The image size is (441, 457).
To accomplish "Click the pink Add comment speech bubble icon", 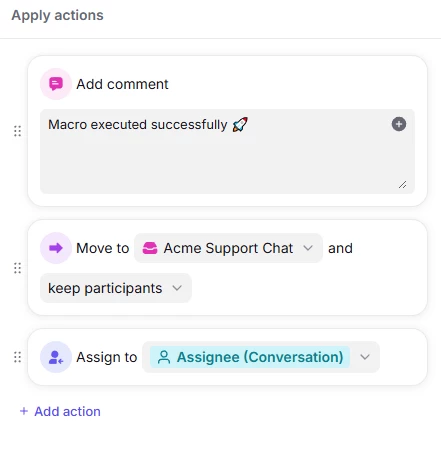I will click(56, 84).
